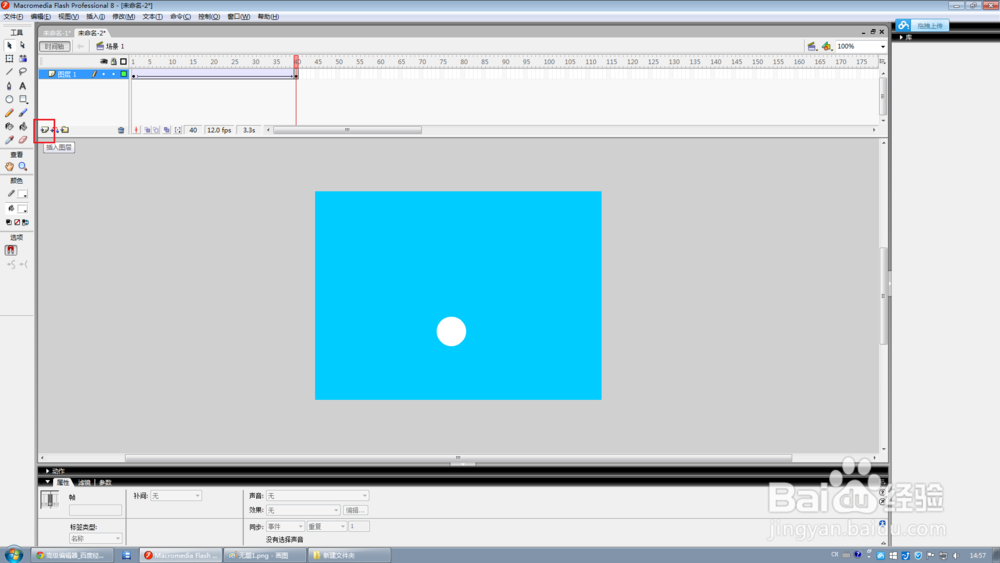The height and width of the screenshot is (563, 1000).
Task: Open the fill color swatch
Action: pyautogui.click(x=22, y=208)
